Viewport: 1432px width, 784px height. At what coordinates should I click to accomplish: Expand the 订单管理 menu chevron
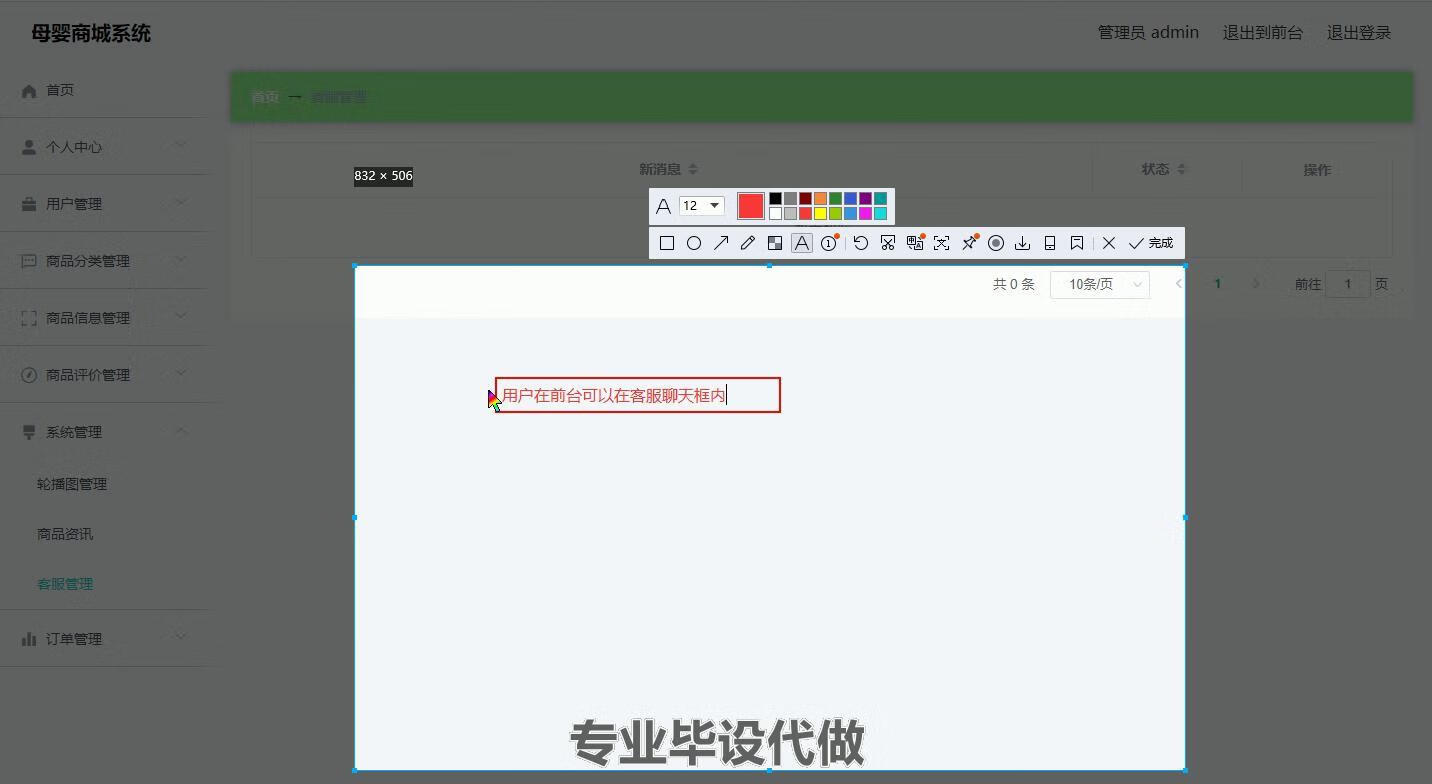coord(181,637)
